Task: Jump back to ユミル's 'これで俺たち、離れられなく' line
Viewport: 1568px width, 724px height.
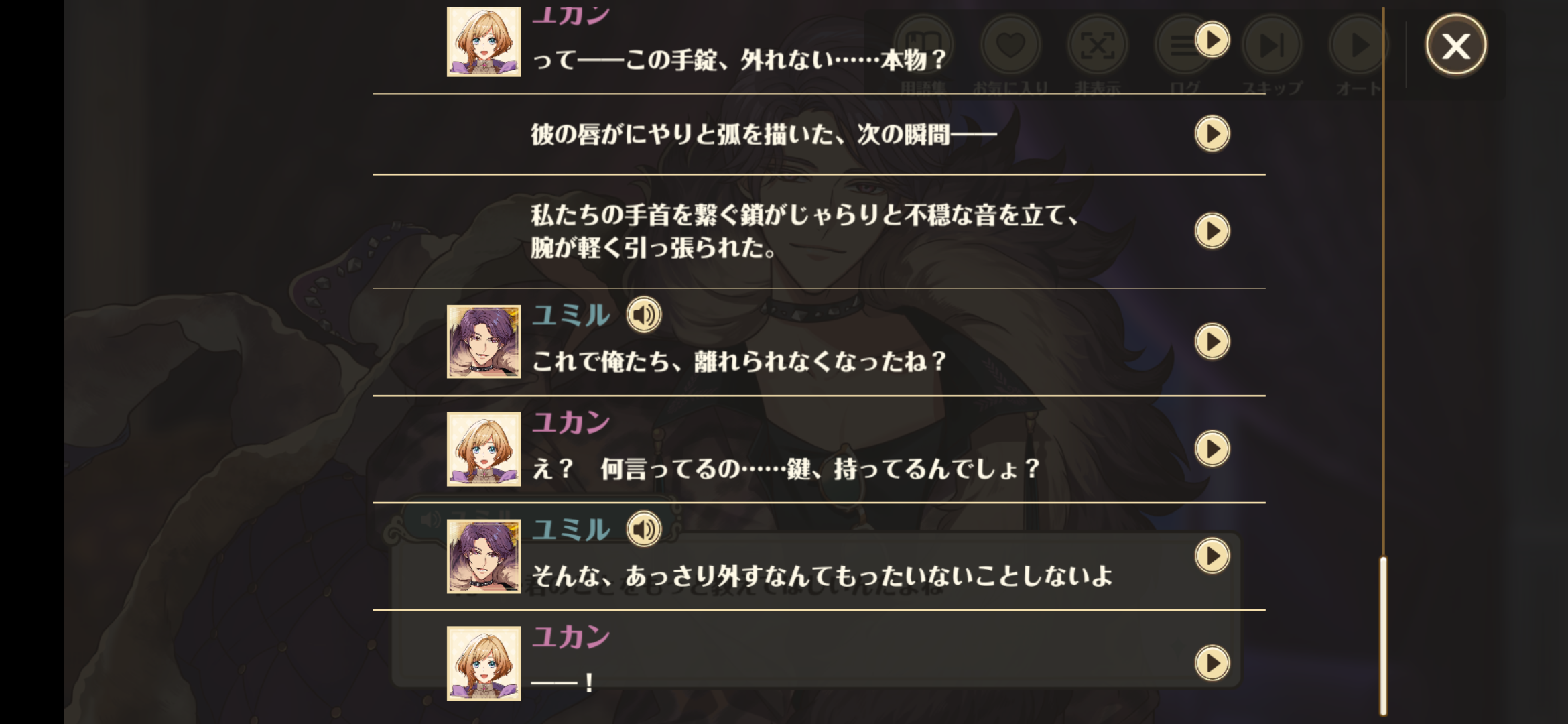Action: [x=1212, y=341]
